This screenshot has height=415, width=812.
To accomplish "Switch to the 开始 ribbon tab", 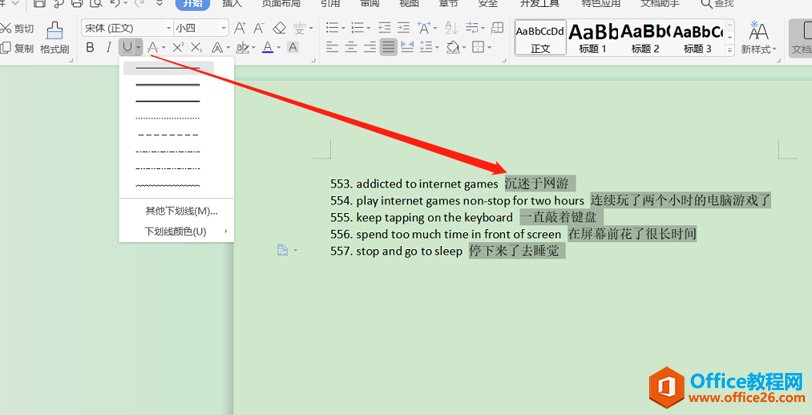I will tap(192, 4).
